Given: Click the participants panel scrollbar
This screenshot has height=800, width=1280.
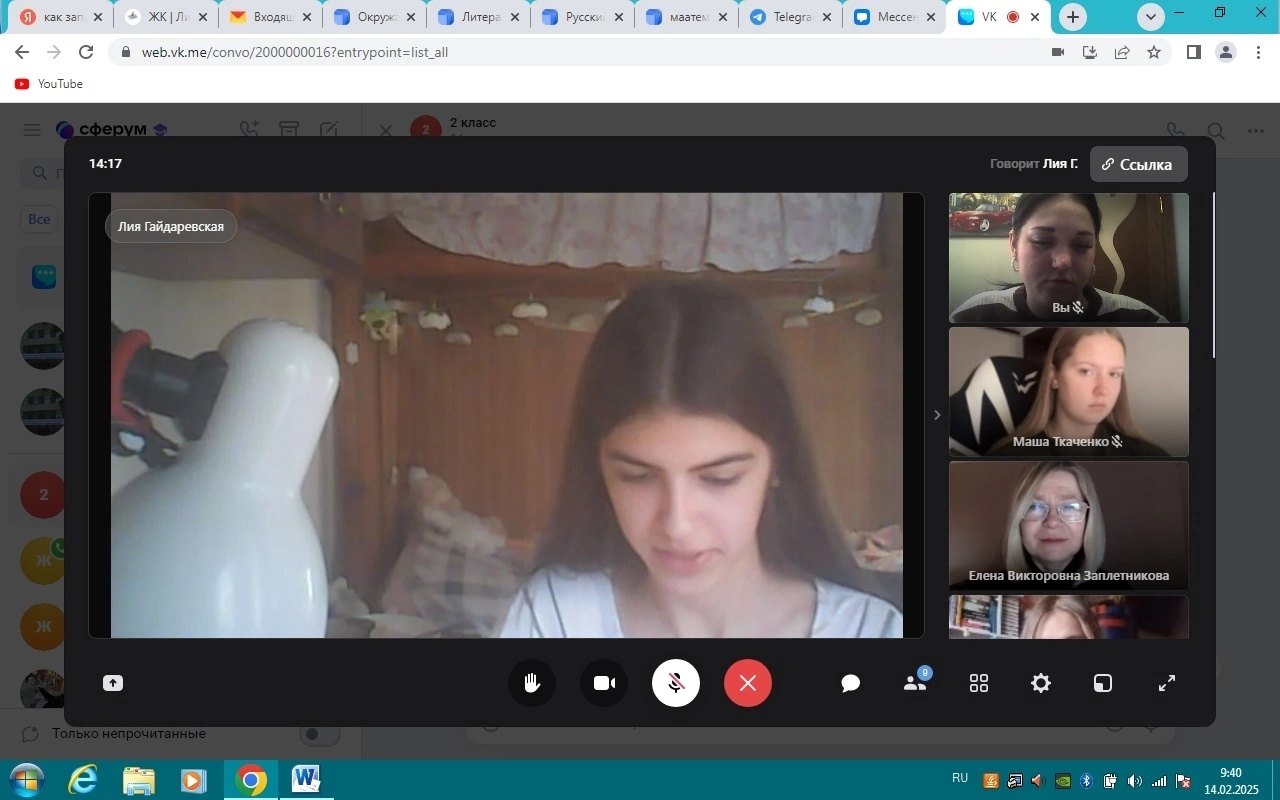Looking at the screenshot, I should click(x=1214, y=275).
